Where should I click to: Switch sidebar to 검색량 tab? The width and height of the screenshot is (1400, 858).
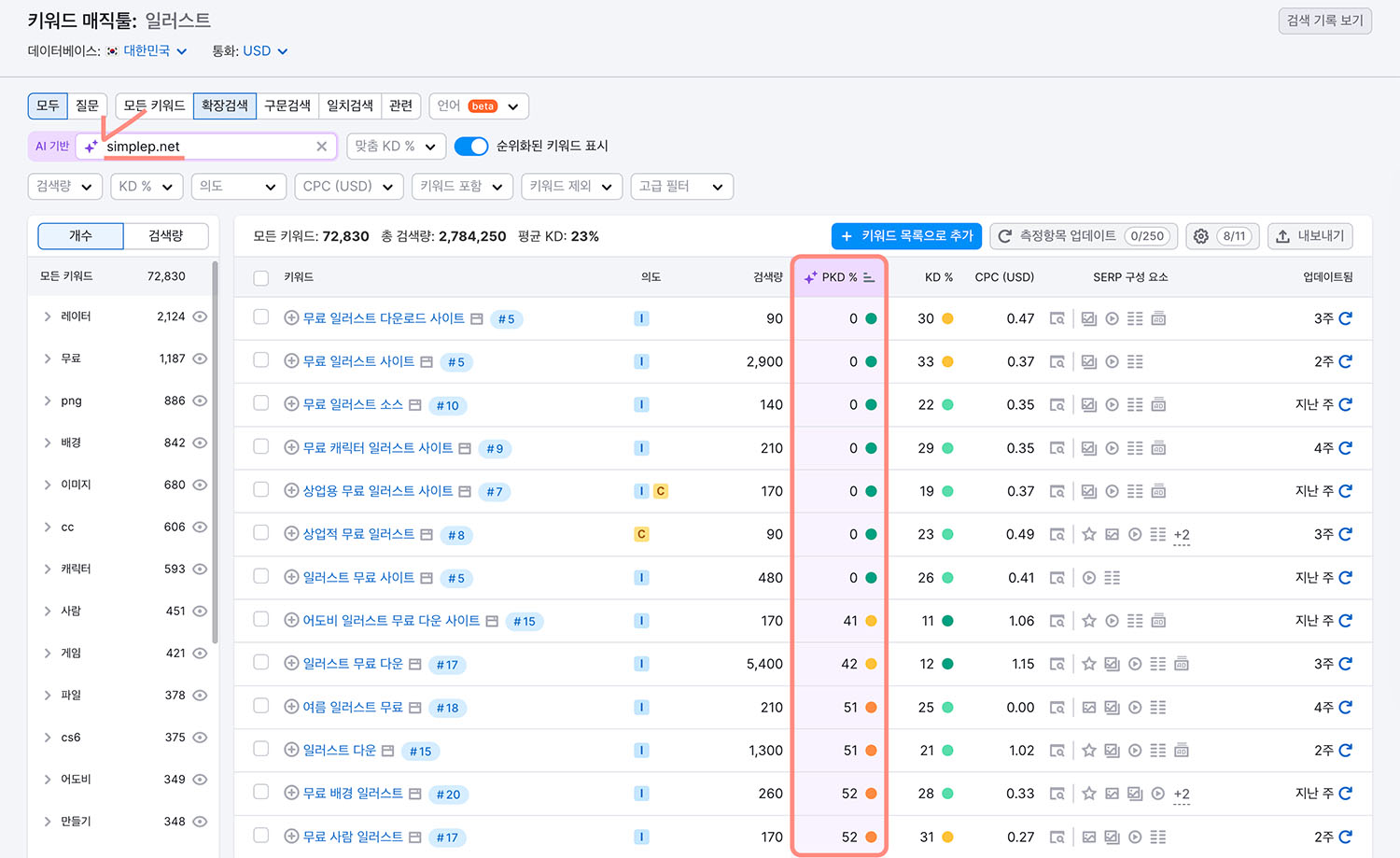[x=166, y=236]
